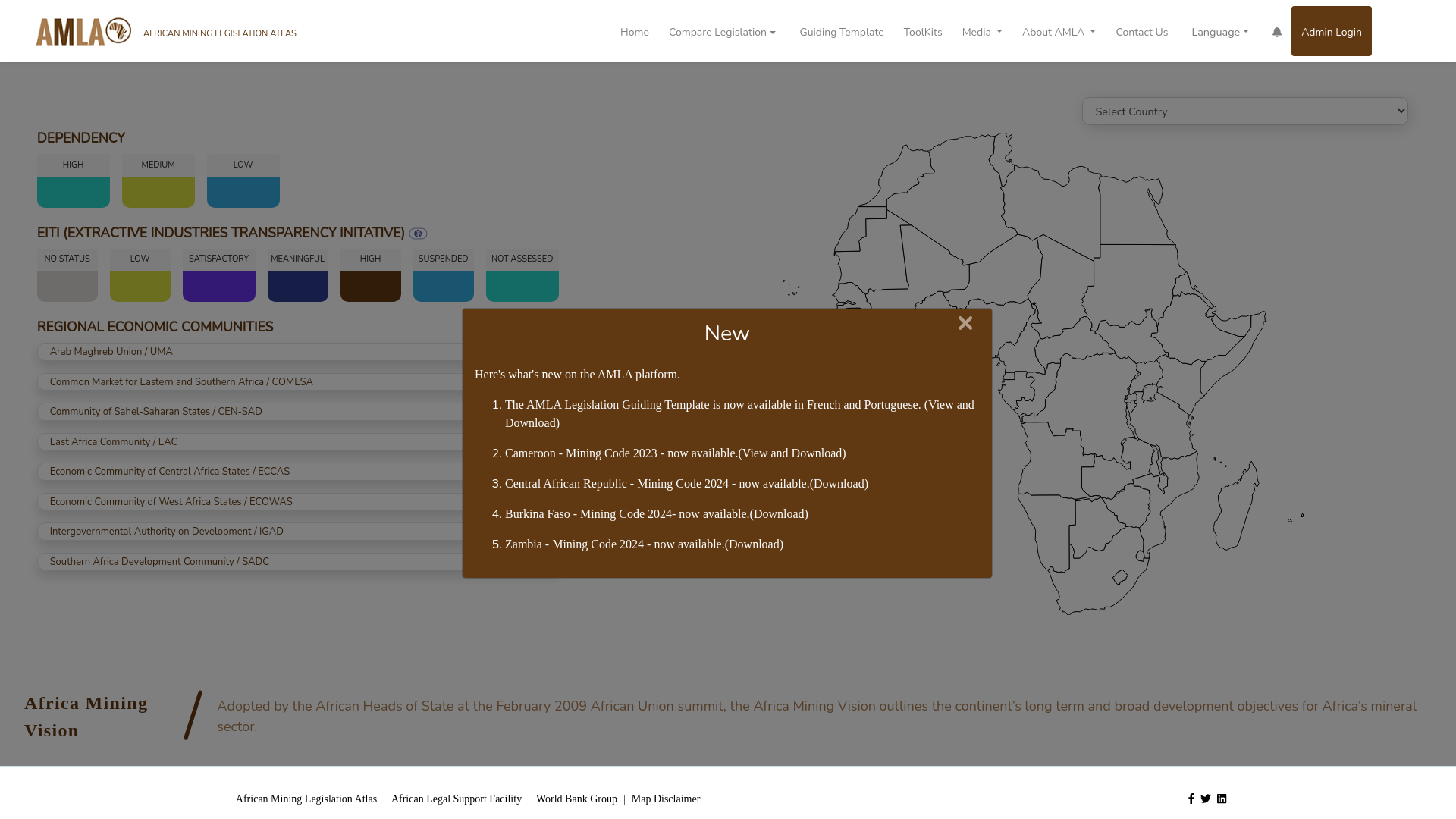The image size is (1456, 819).
Task: Go to the Home page
Action: point(634,32)
